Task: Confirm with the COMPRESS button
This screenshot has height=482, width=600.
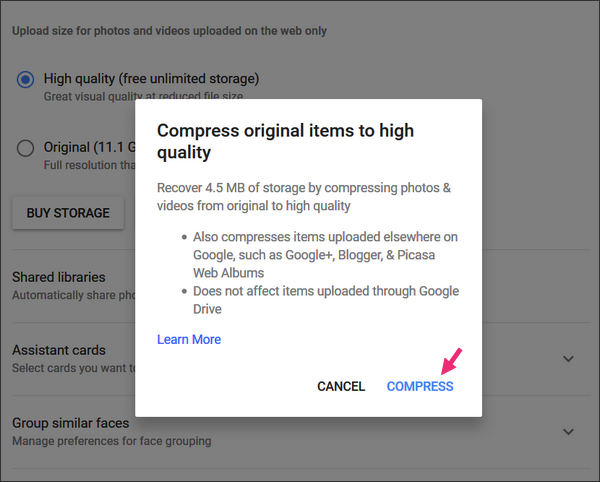Action: [420, 386]
